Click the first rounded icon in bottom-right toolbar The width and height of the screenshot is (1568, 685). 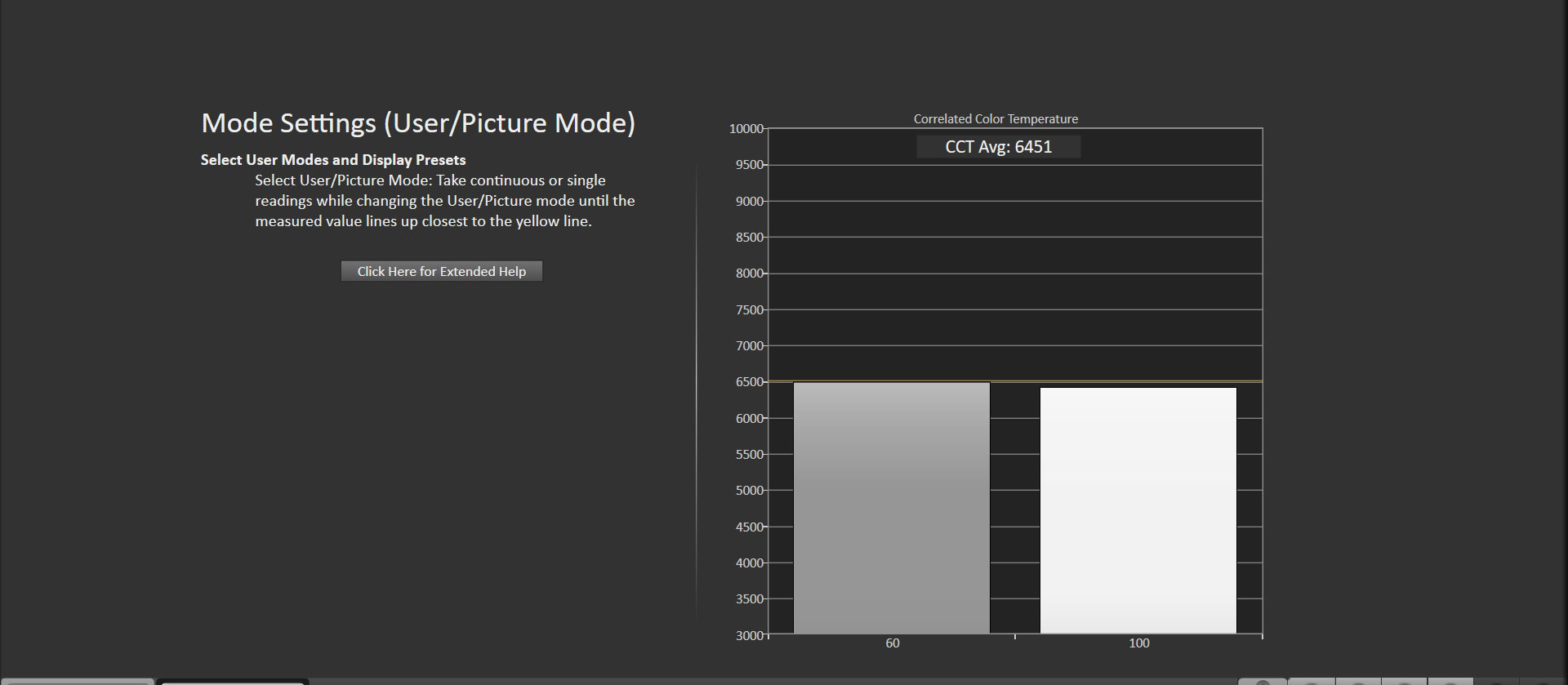[x=1263, y=682]
